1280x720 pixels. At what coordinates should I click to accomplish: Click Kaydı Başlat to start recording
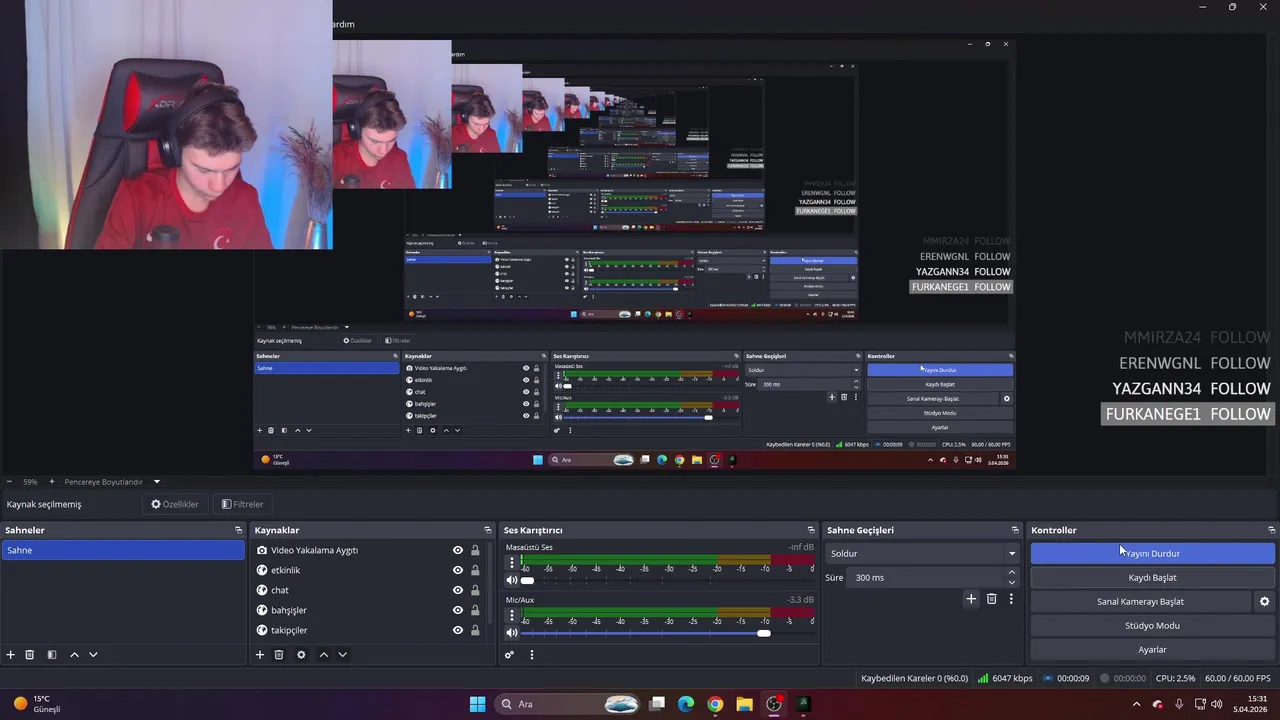(1152, 577)
